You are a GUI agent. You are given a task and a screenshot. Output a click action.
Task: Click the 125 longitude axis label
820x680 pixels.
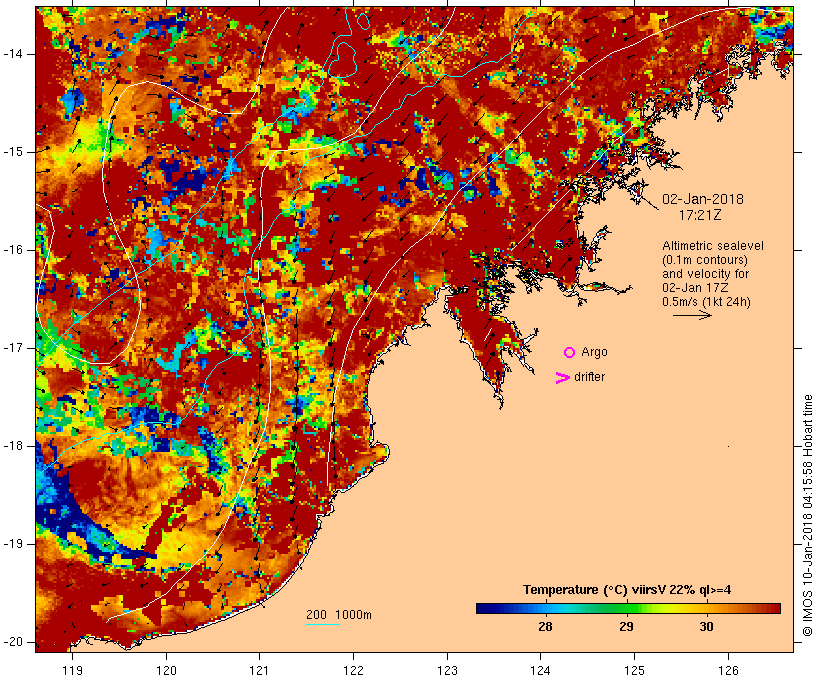pyautogui.click(x=635, y=671)
